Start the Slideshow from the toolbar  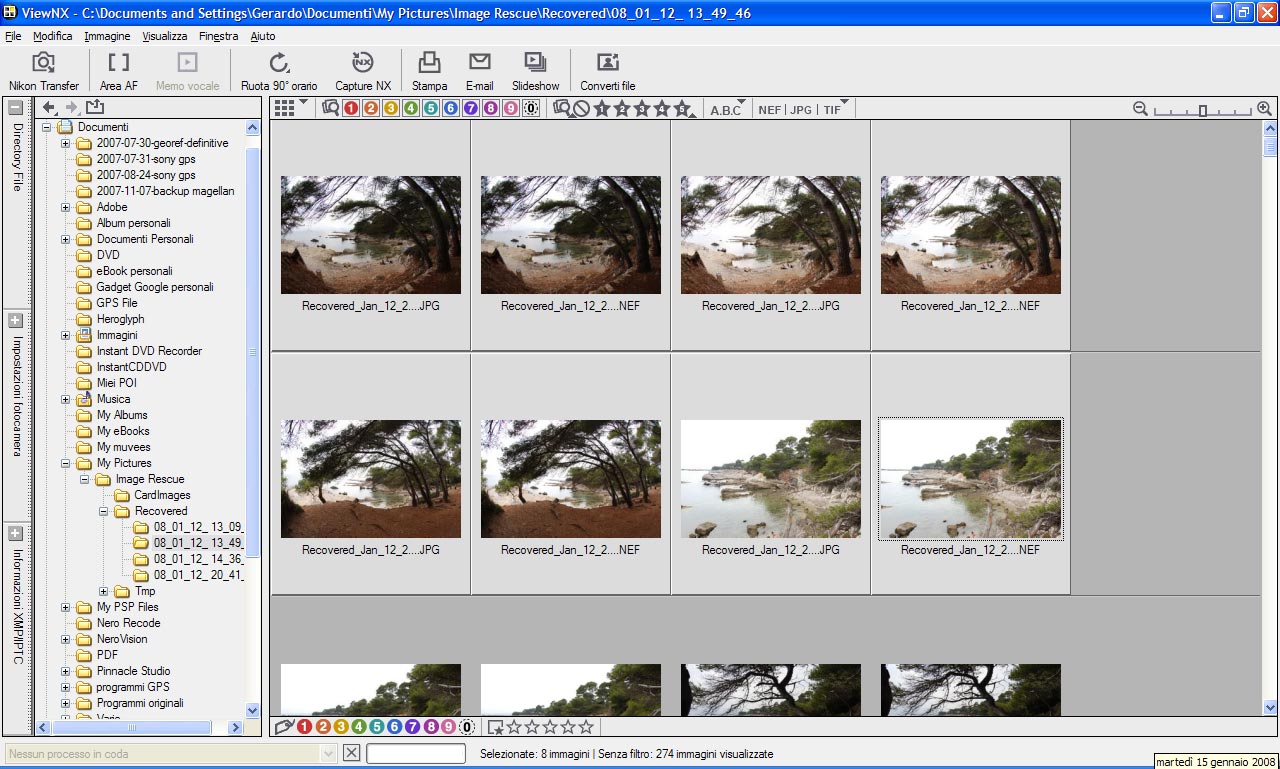[x=535, y=63]
